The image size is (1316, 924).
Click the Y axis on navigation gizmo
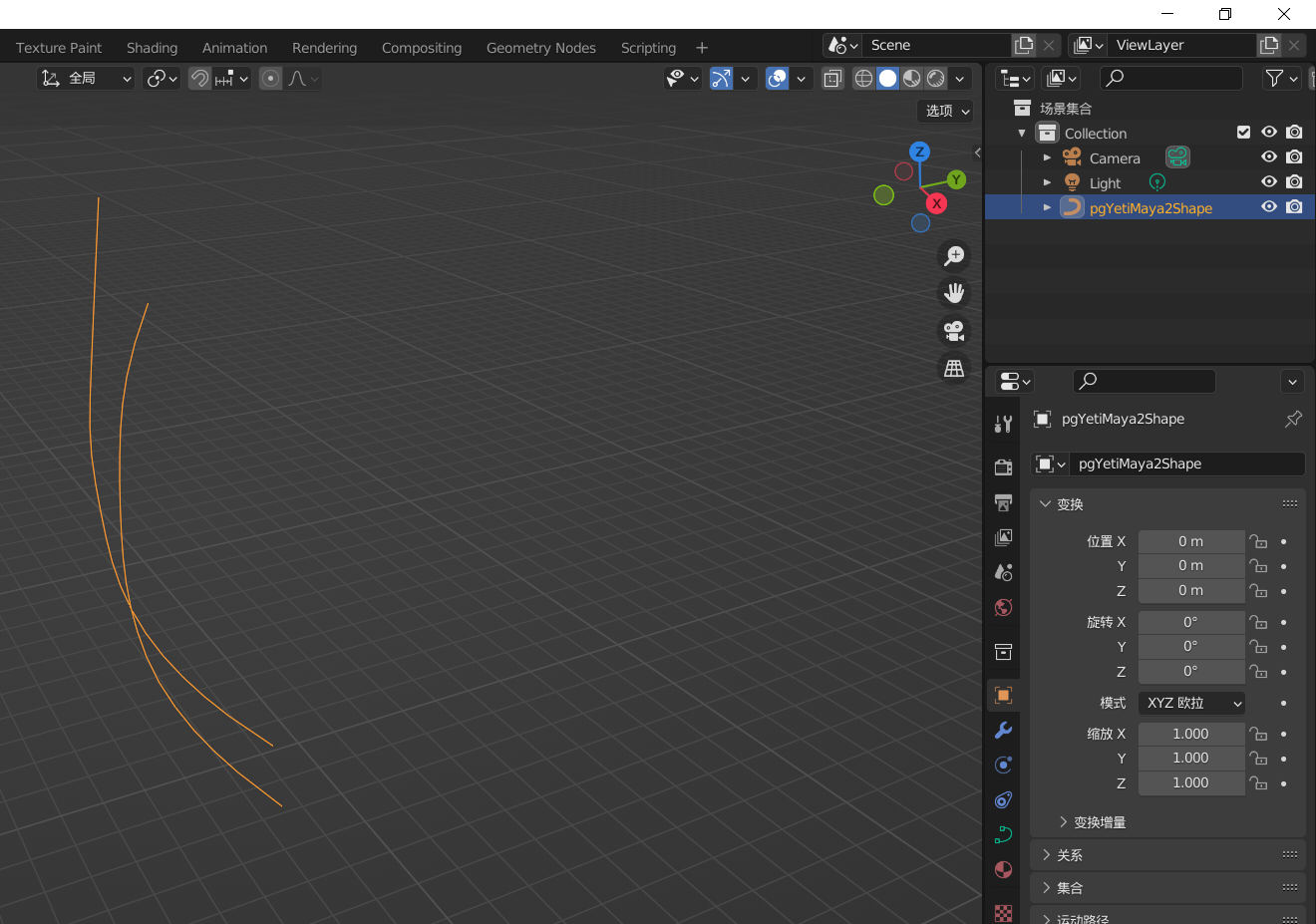click(956, 179)
